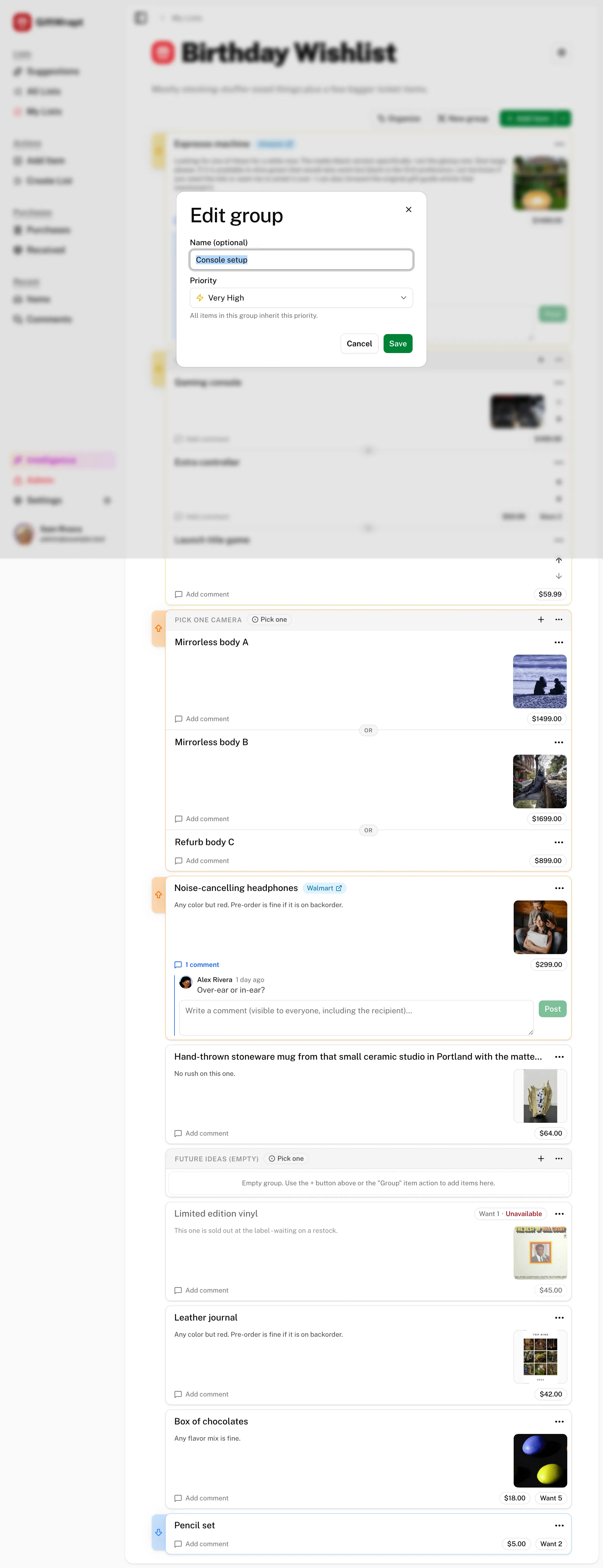Viewport: 603px width, 1568px height.
Task: Click the Leather journal title
Action: tap(206, 1317)
